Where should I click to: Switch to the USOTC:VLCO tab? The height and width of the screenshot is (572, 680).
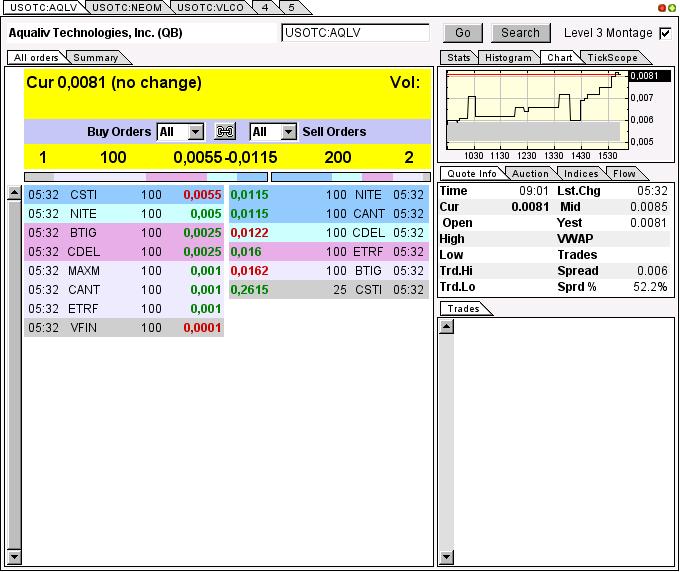[210, 7]
